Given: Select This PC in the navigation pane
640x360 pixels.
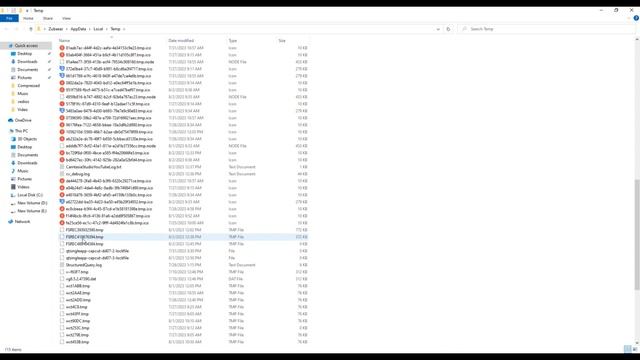Looking at the screenshot, I should click(x=21, y=131).
